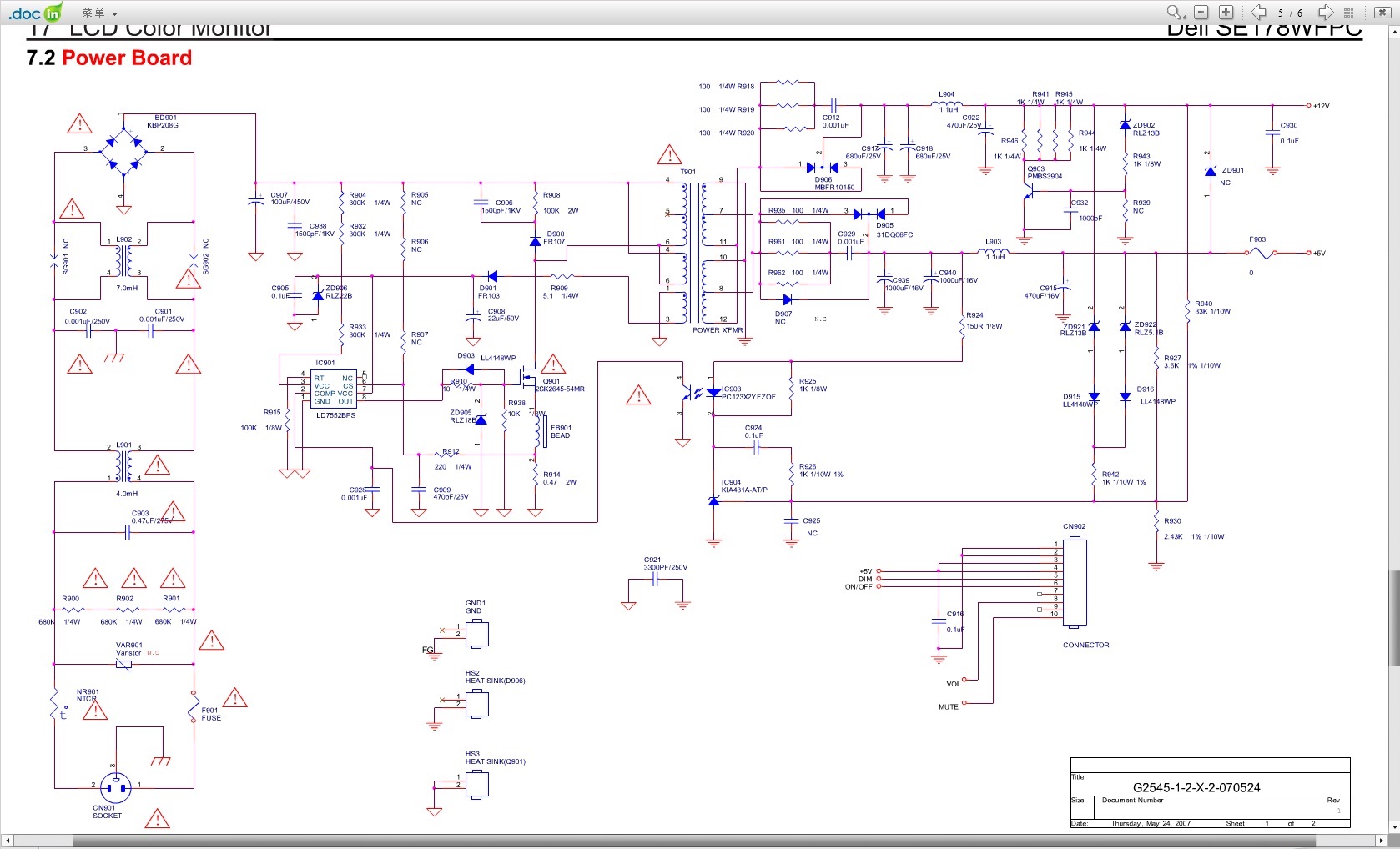
Task: Click the '7.2 Power Board' heading
Action: point(109,58)
